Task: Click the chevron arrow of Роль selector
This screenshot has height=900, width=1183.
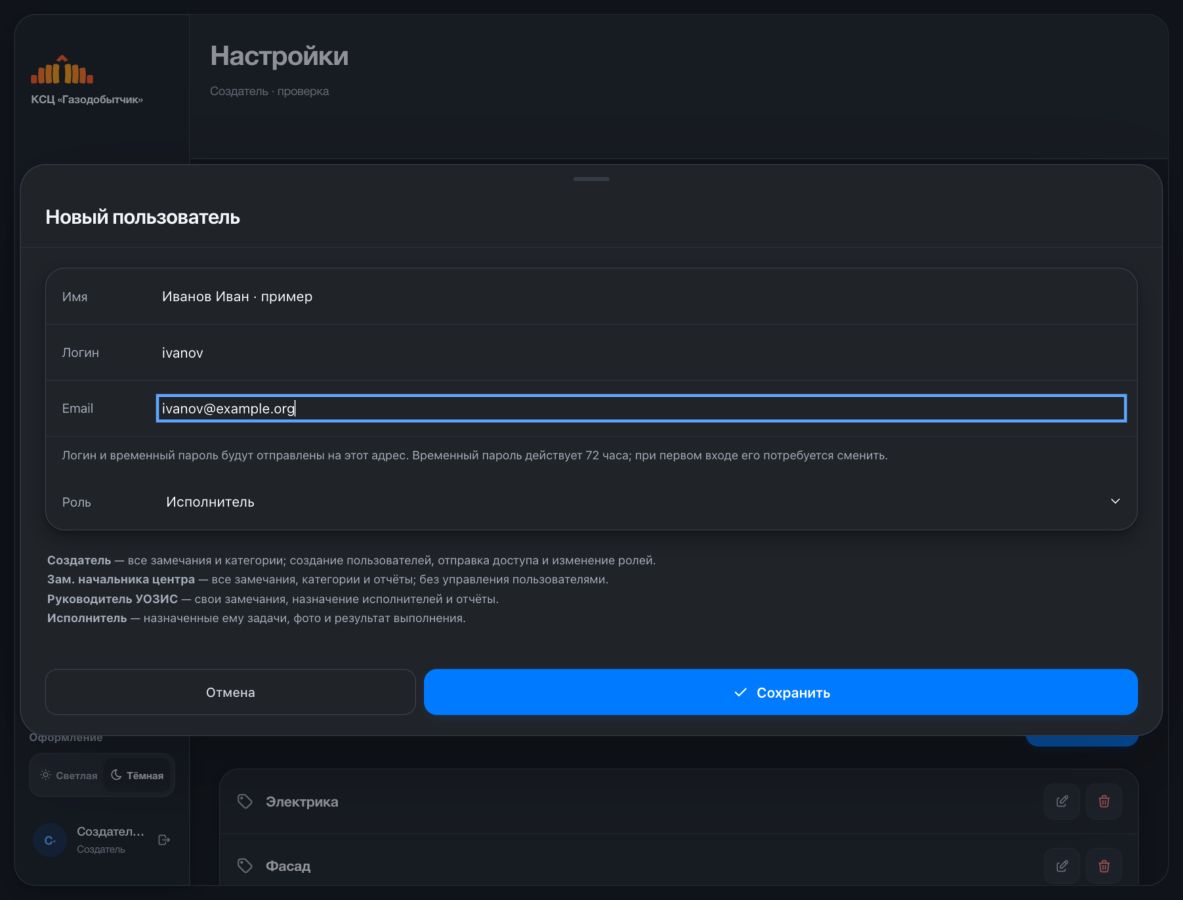Action: point(1115,502)
